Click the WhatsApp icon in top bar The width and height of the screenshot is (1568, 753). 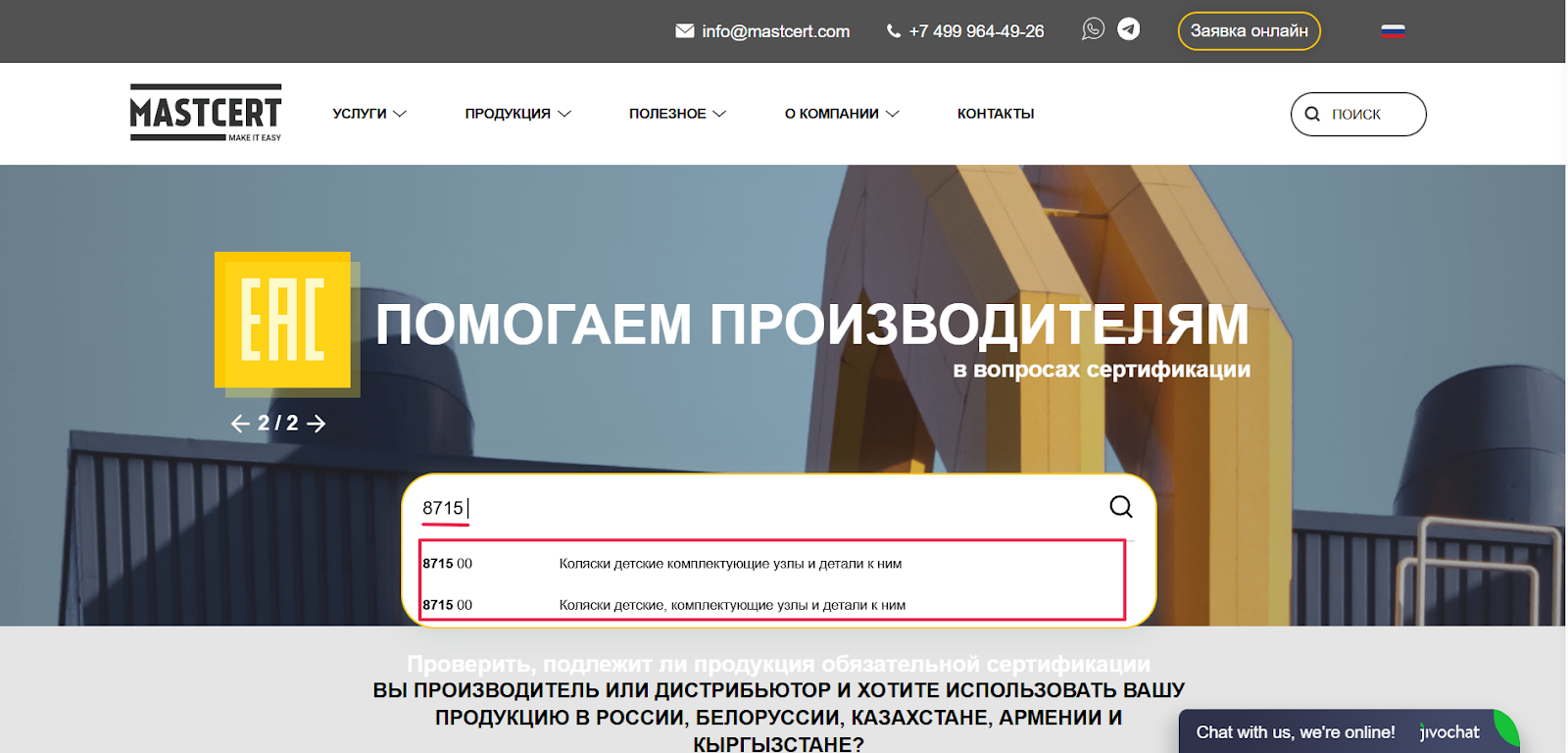tap(1093, 29)
